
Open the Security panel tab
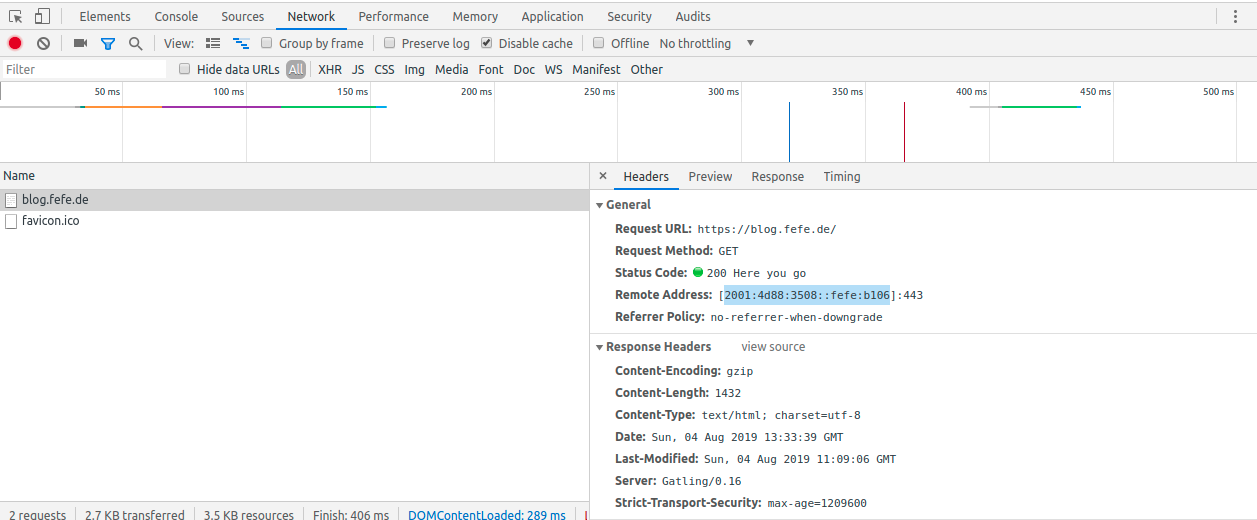(630, 16)
